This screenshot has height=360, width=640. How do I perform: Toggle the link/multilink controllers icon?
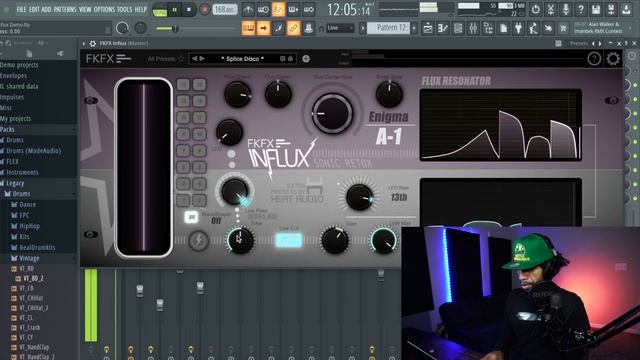click(x=293, y=28)
